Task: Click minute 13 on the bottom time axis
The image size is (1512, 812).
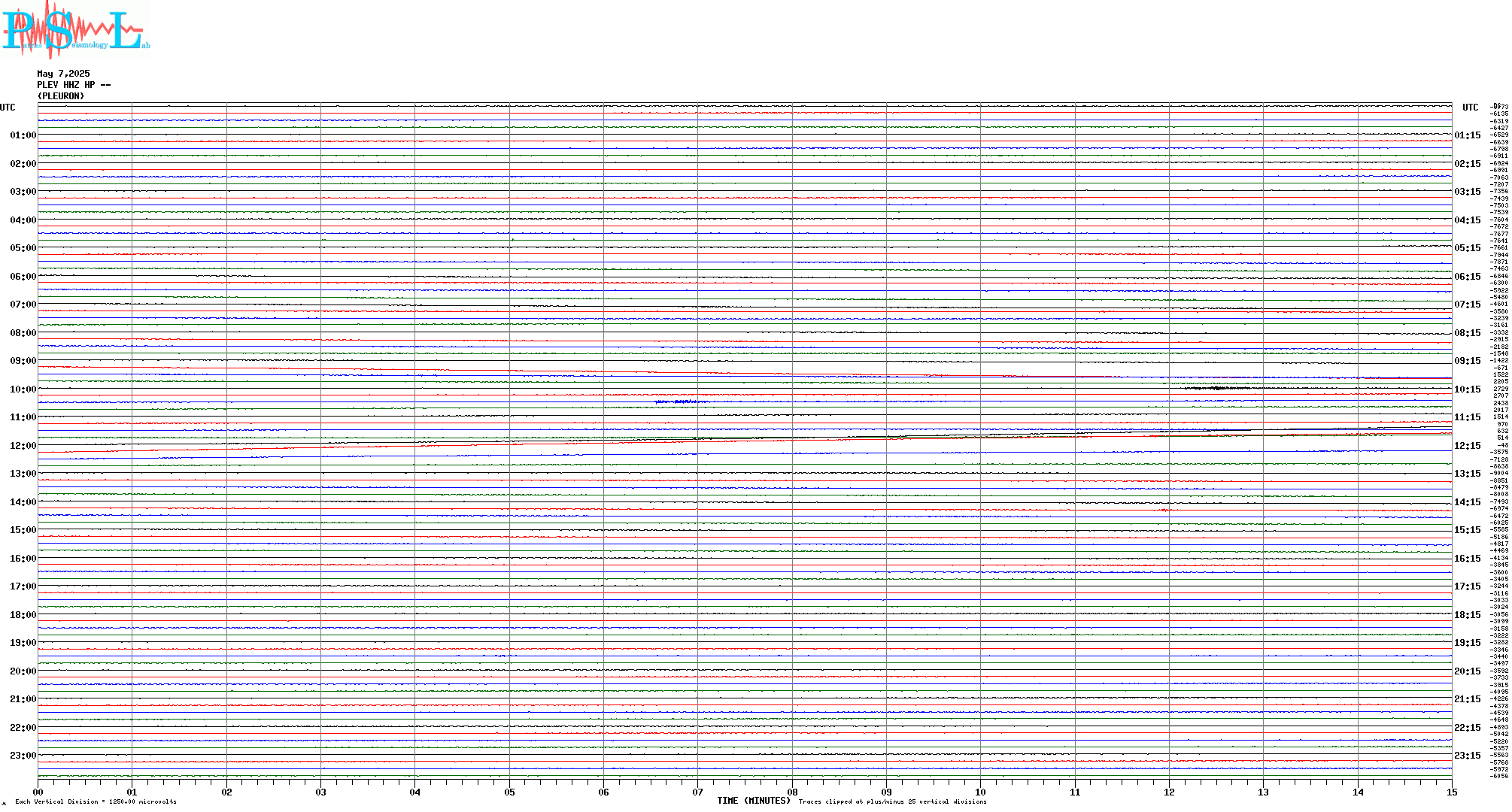Action: (x=1263, y=792)
